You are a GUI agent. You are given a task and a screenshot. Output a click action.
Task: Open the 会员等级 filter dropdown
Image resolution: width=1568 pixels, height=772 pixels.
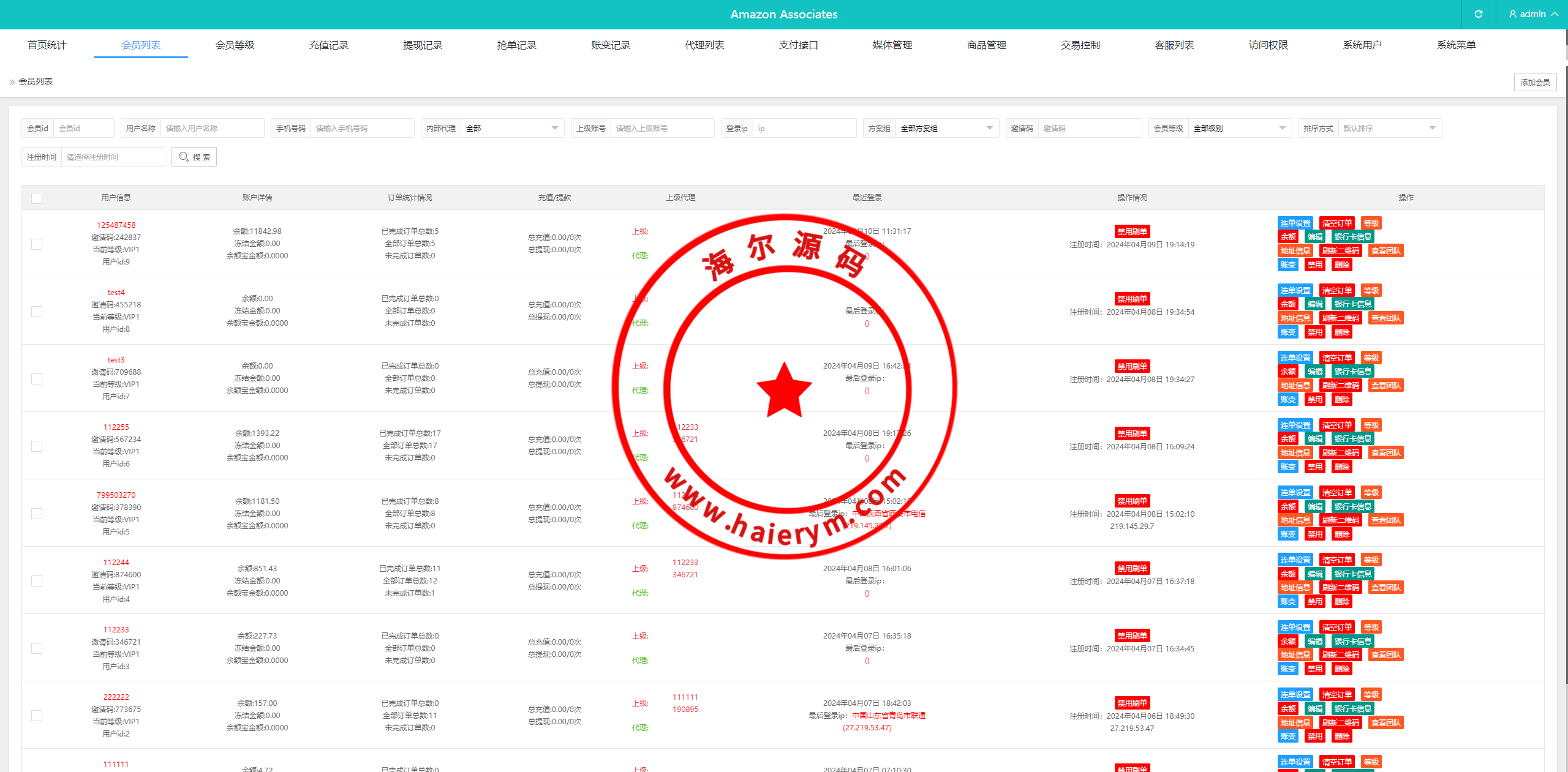pos(1239,129)
